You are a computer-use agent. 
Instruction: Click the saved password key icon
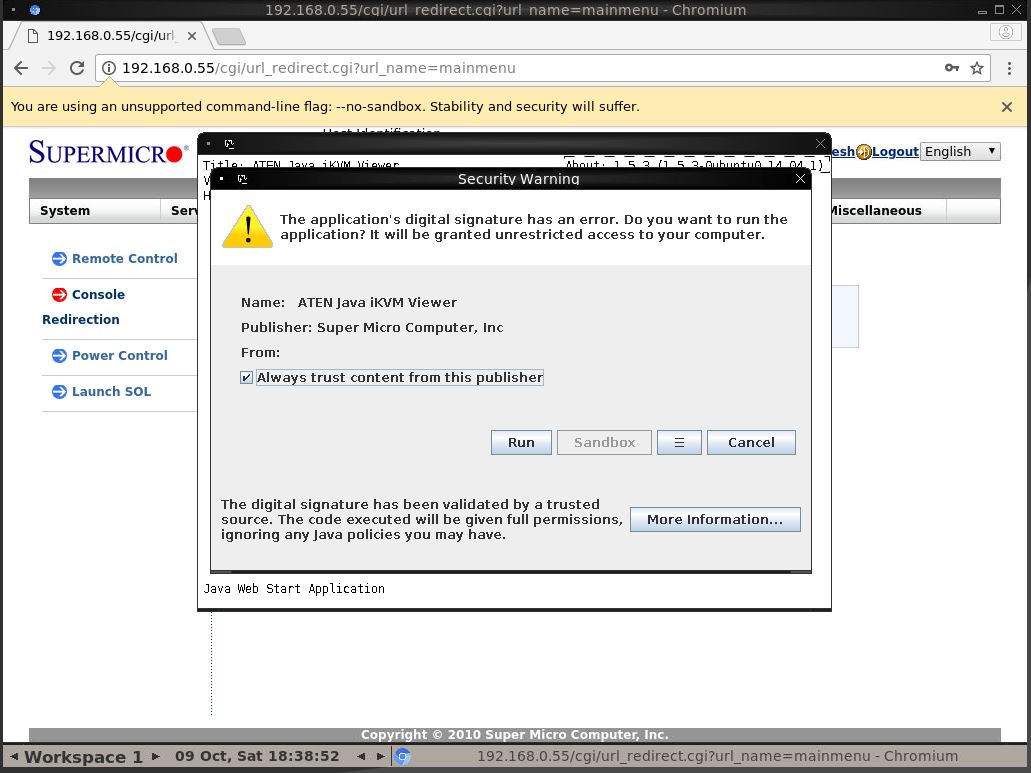click(951, 68)
